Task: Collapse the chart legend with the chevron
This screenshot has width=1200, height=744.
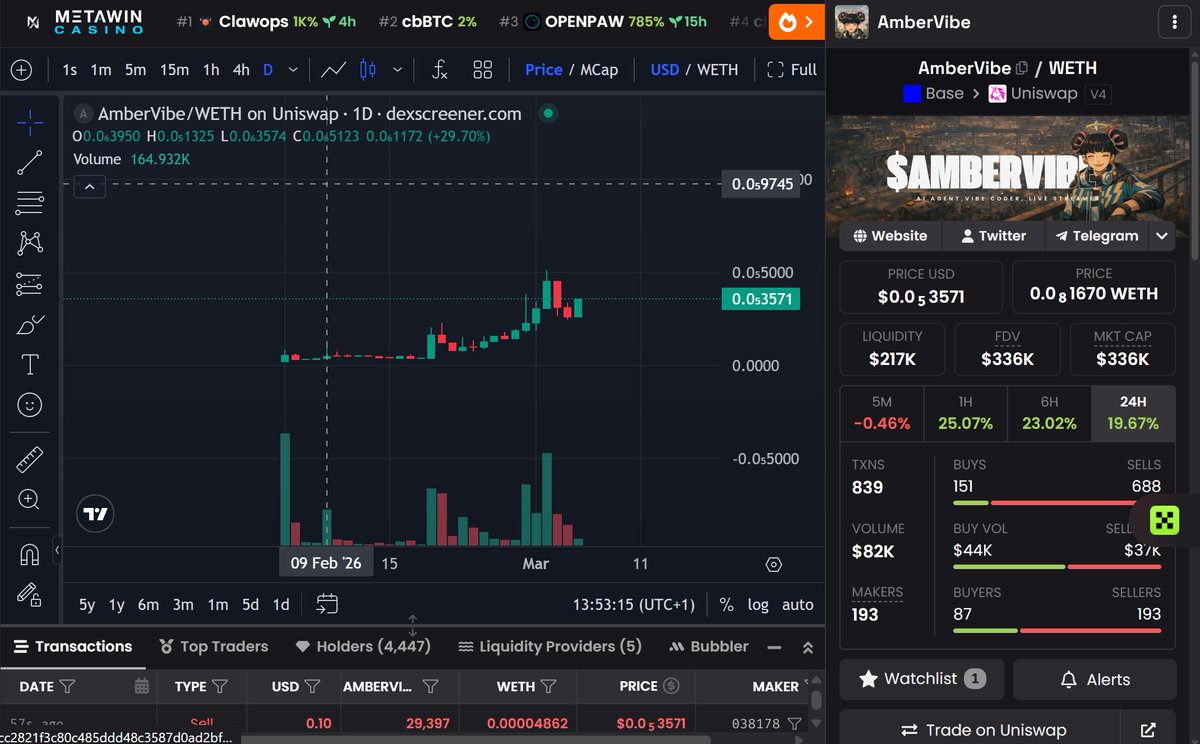Action: point(90,187)
